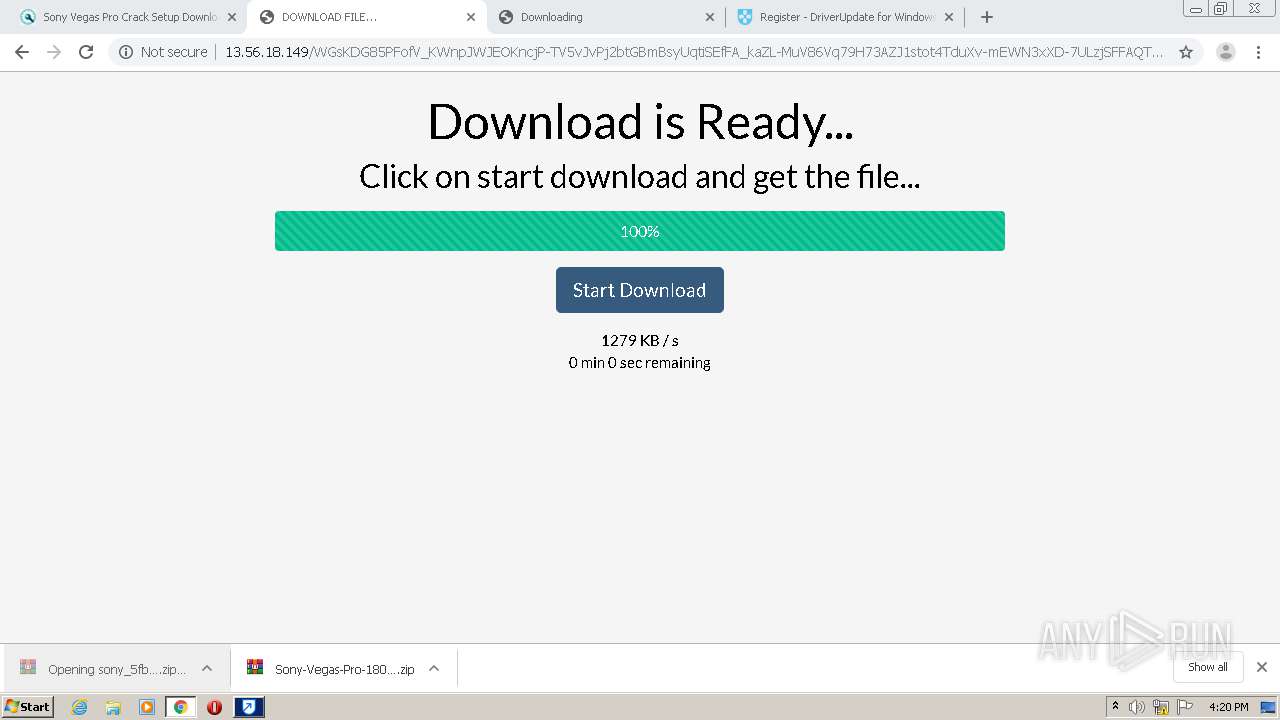This screenshot has width=1280, height=720.
Task: Close the DriverUpdate Register tab
Action: (949, 17)
